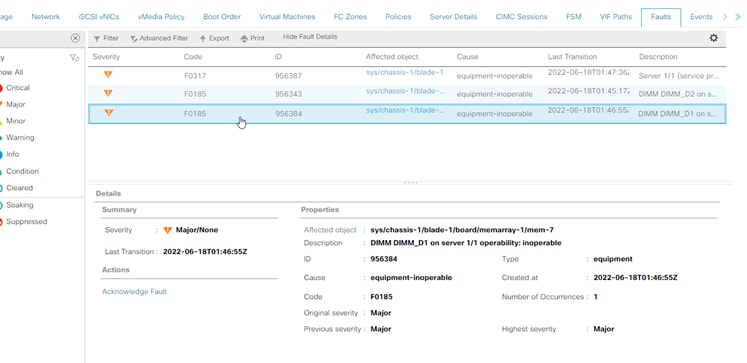This screenshot has width=747, height=363.
Task: Sort by the Code column header
Action: [193, 57]
